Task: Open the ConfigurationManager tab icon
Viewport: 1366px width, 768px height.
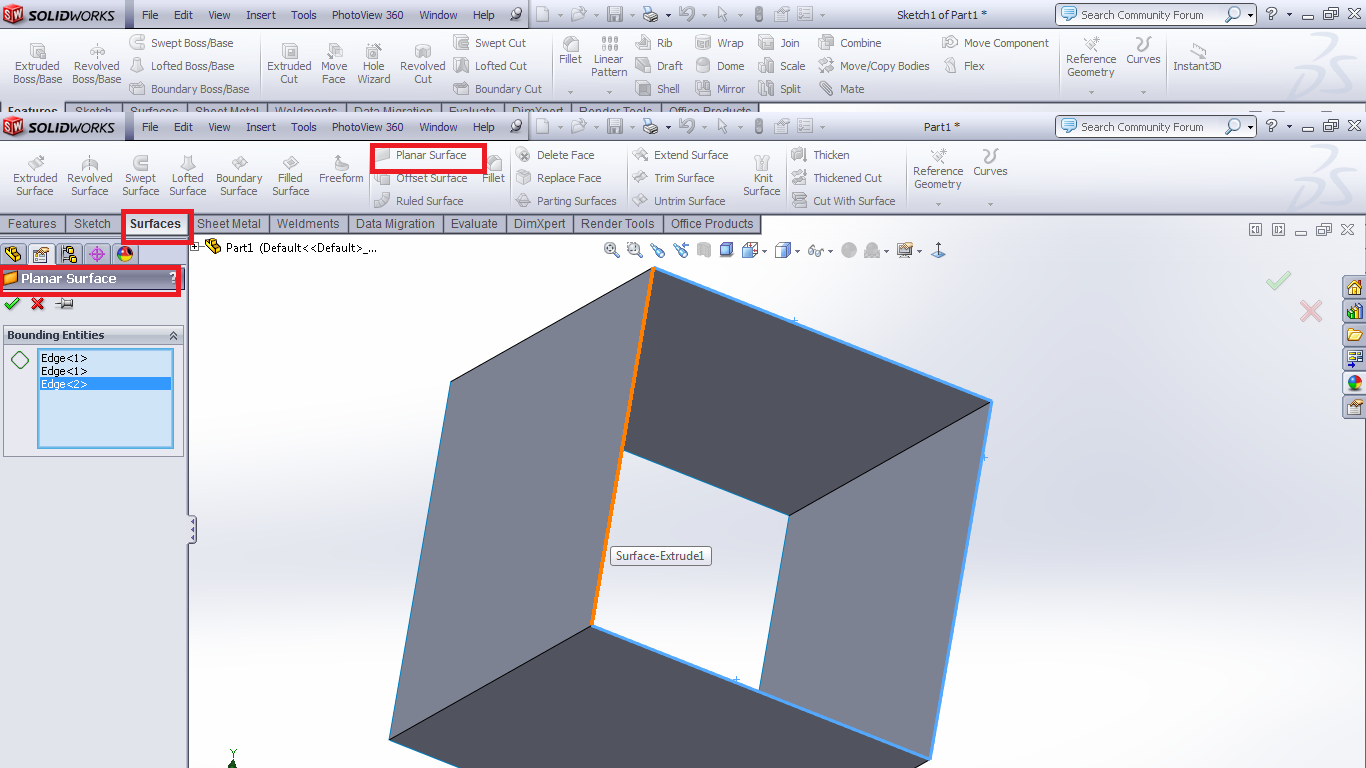Action: pyautogui.click(x=68, y=254)
